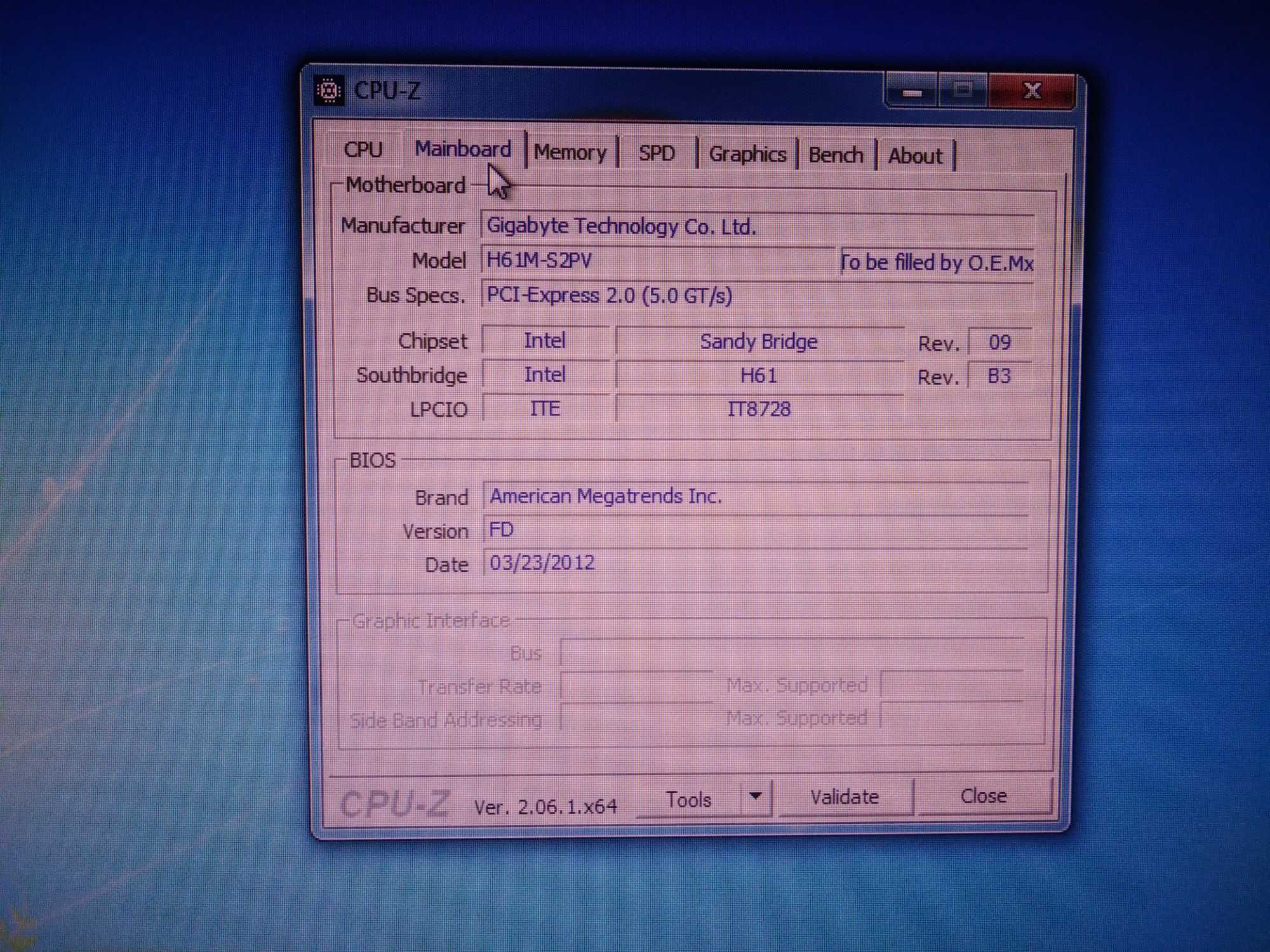This screenshot has width=1270, height=952.
Task: Go to the Bench tab
Action: [x=836, y=155]
